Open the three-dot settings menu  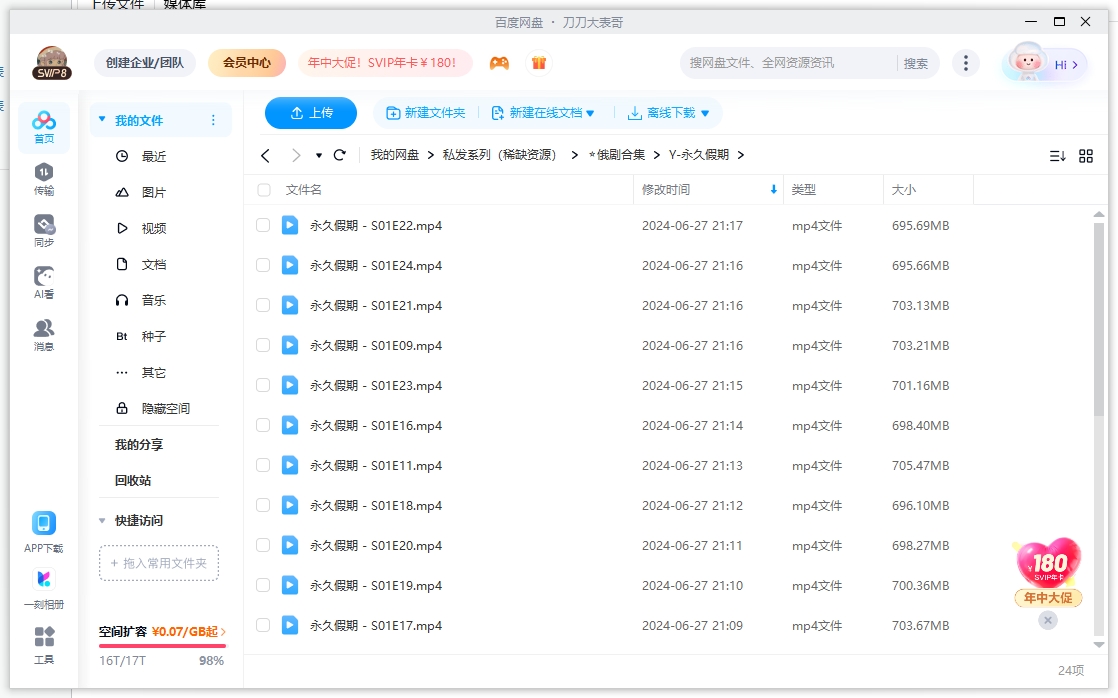(x=966, y=62)
